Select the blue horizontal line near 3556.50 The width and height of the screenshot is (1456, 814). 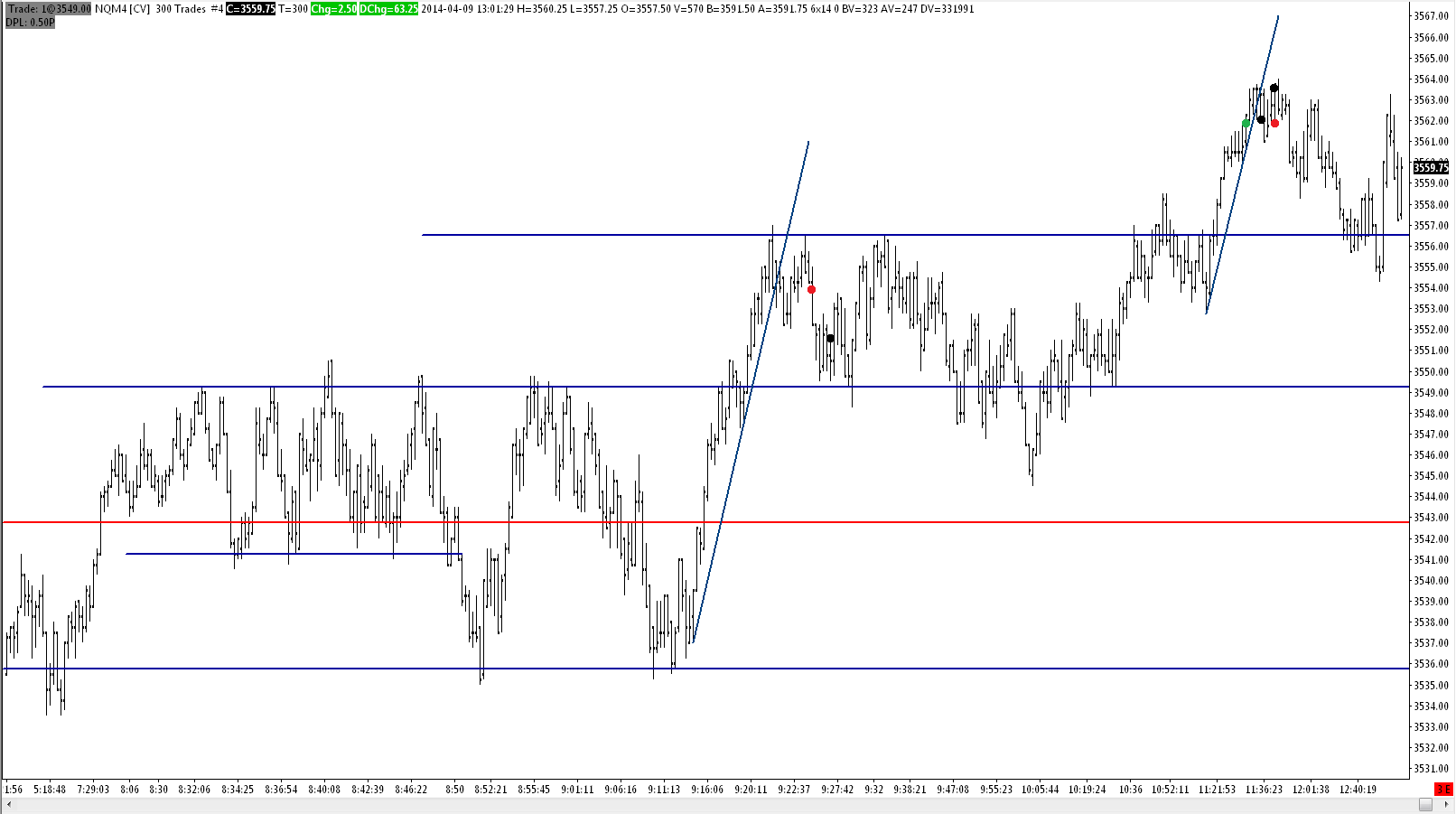[915, 235]
